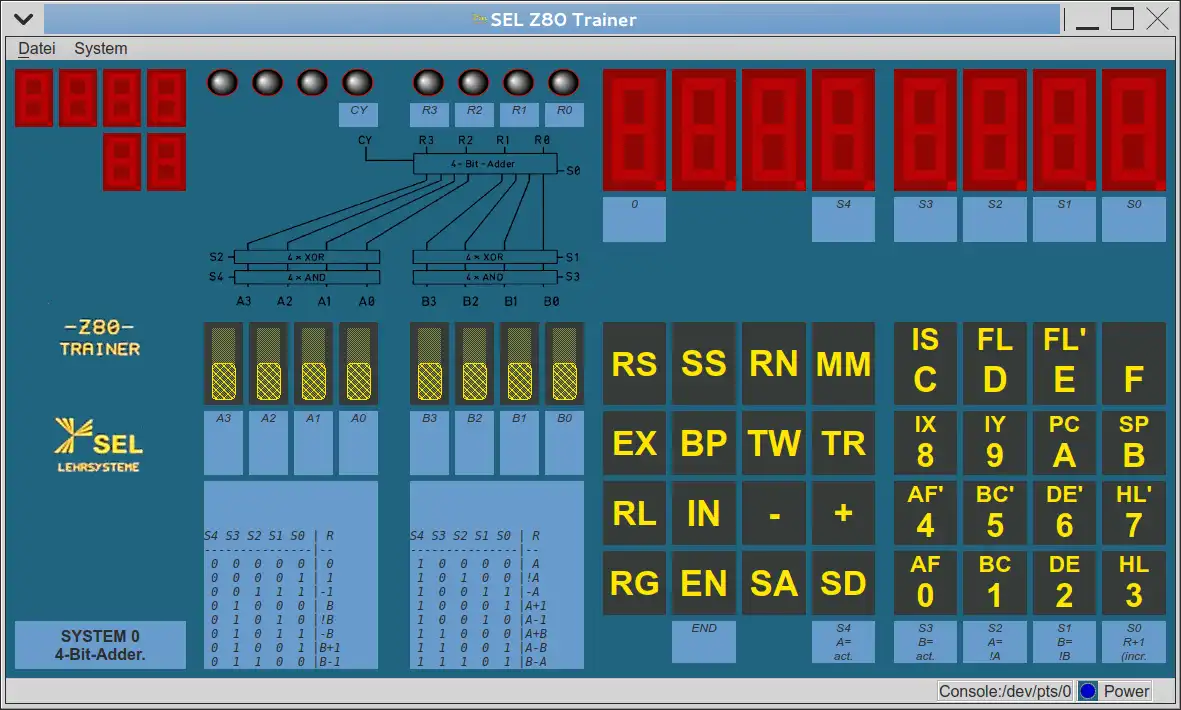Open the title bar window menu chevron

(23, 19)
